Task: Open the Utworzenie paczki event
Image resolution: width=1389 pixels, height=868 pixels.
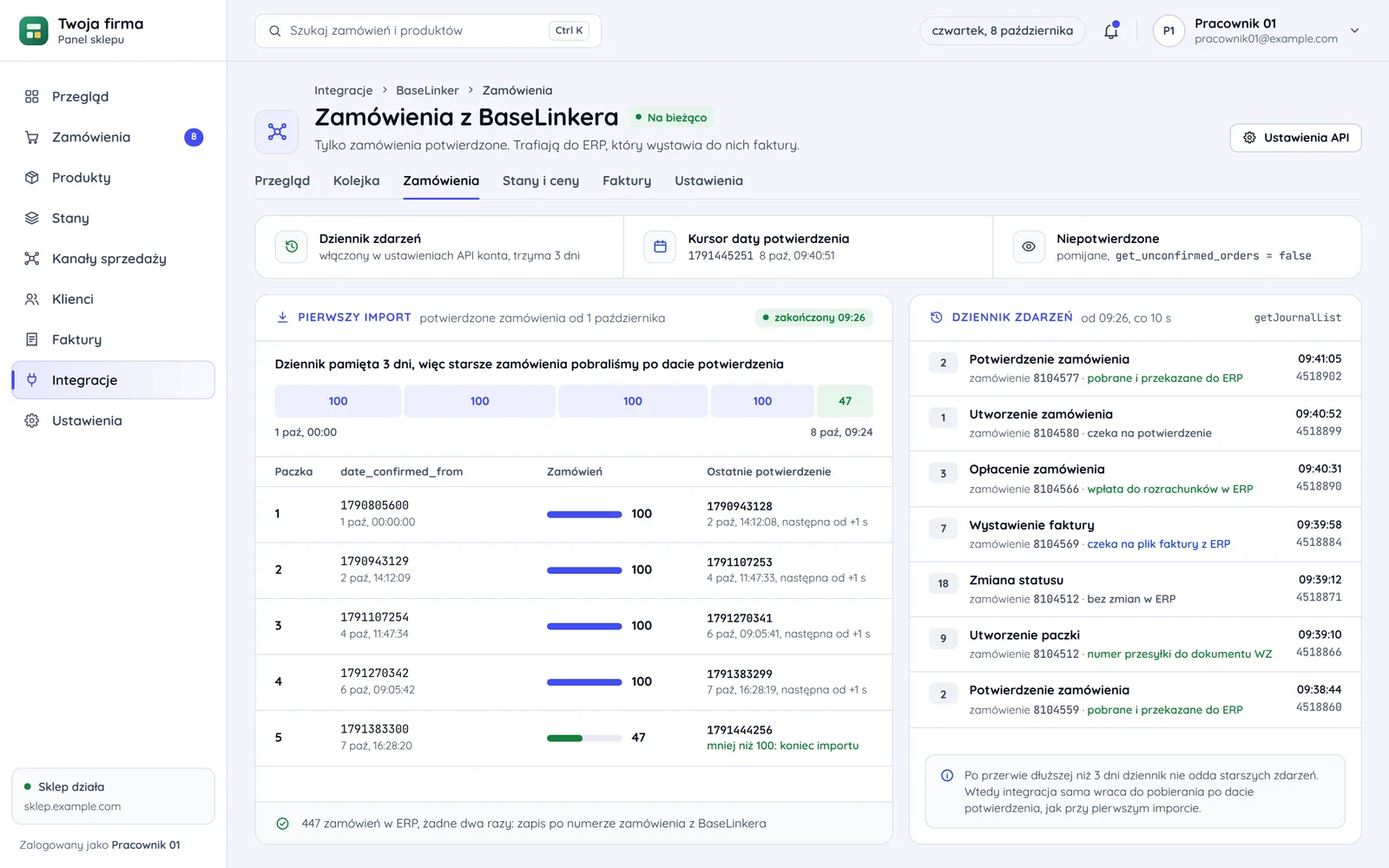Action: tap(1135, 644)
